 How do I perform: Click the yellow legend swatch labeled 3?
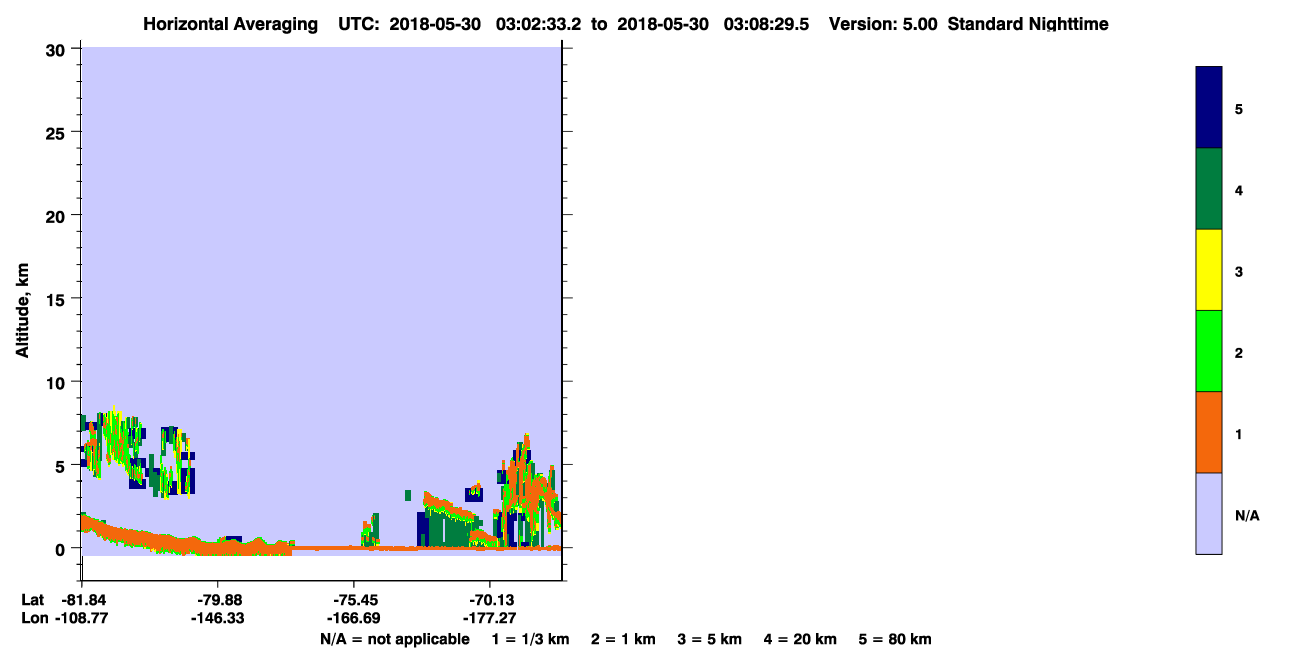pos(1209,270)
